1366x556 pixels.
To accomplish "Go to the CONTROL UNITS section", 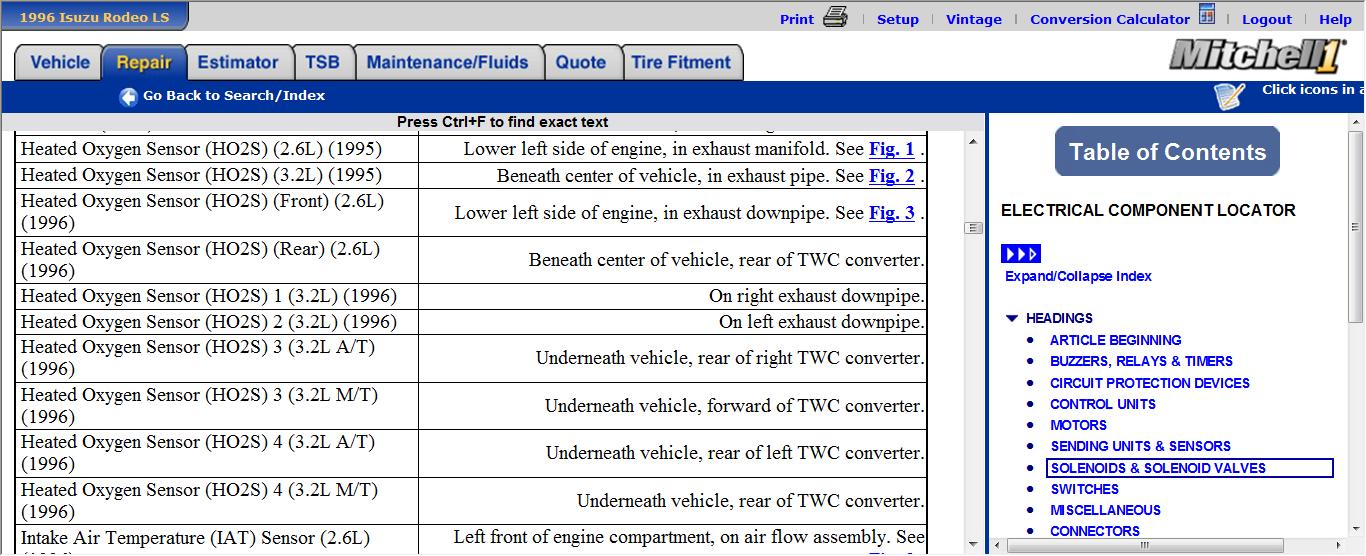I will 1103,404.
